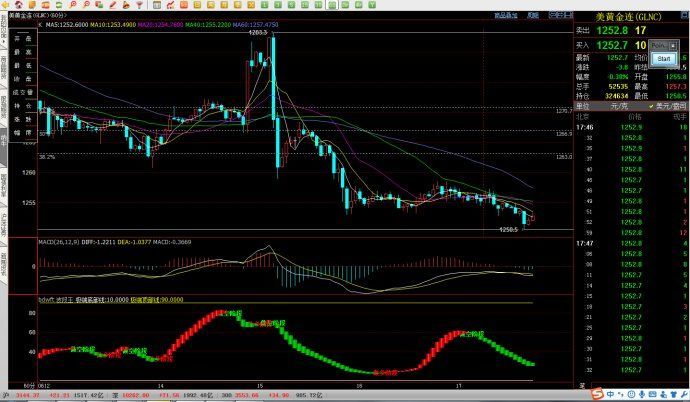Viewport: 690px width, 402px height.
Task: Select 成交量 in the left data box
Action: click(23, 92)
